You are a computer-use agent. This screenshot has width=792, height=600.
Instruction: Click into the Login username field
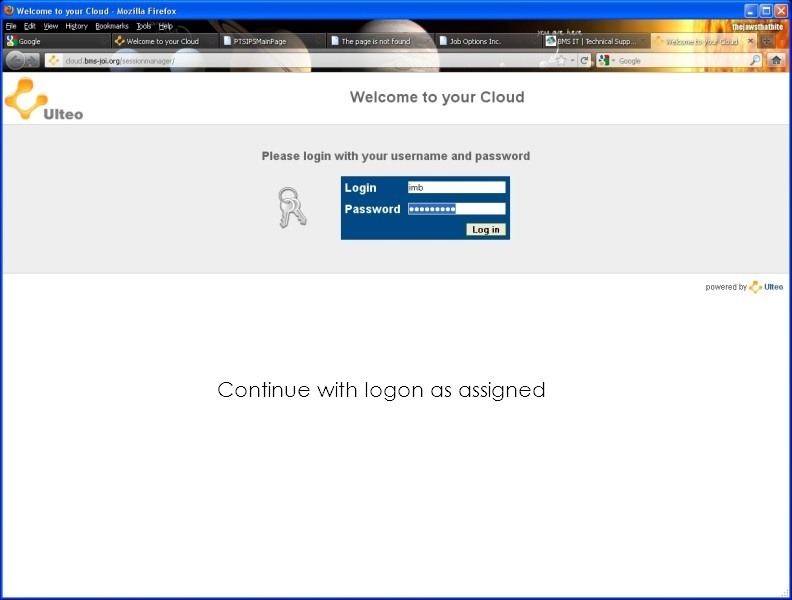(456, 187)
